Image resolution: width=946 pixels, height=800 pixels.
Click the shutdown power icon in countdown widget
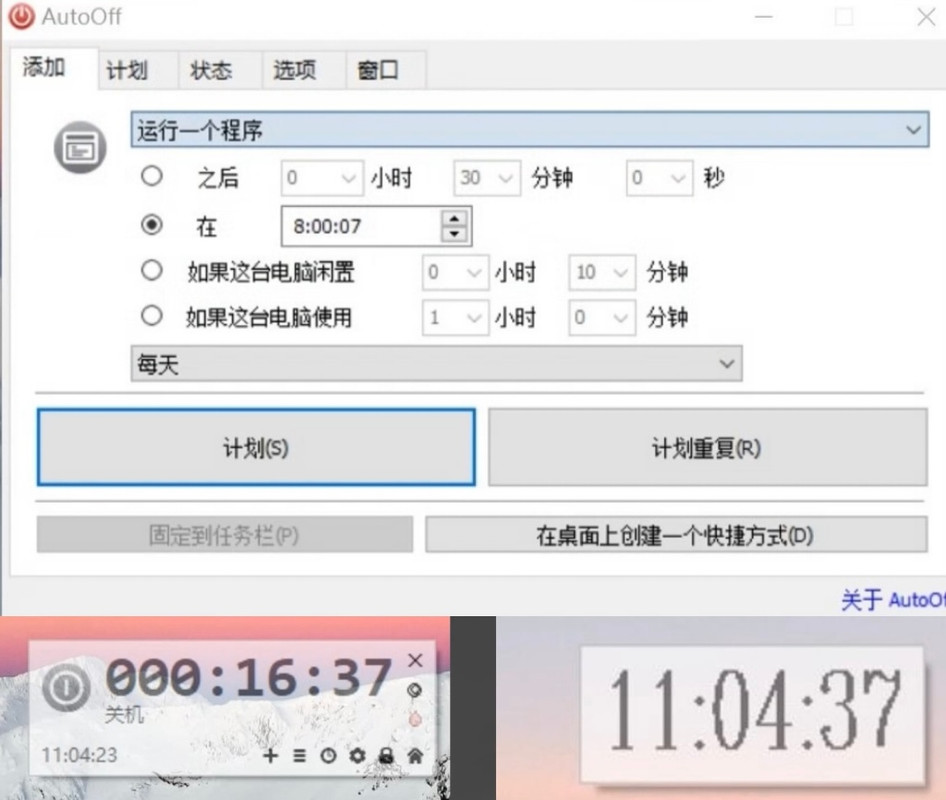(x=66, y=687)
